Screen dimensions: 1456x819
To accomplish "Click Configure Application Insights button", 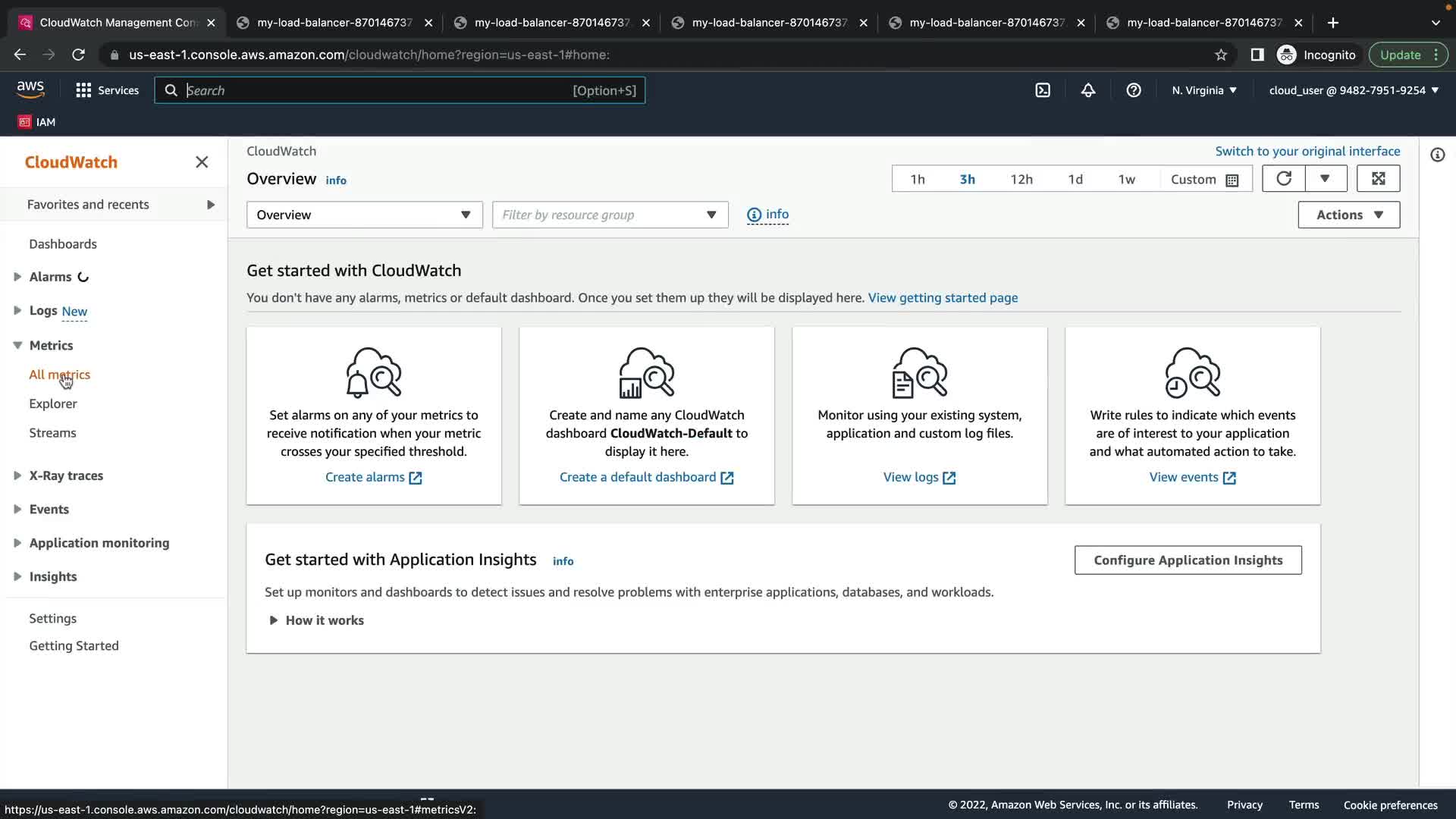I will tap(1188, 560).
